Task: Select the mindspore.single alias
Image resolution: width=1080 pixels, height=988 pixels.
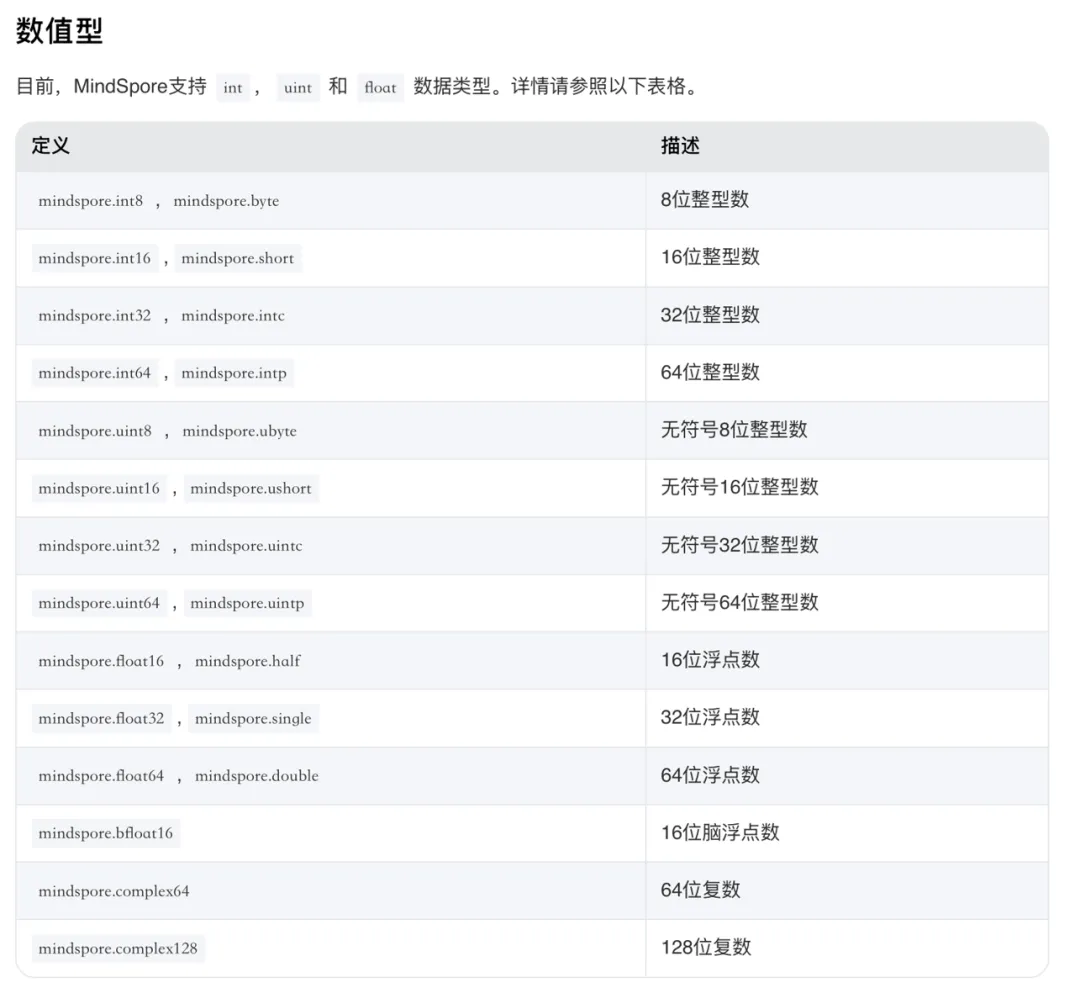Action: click(x=253, y=719)
